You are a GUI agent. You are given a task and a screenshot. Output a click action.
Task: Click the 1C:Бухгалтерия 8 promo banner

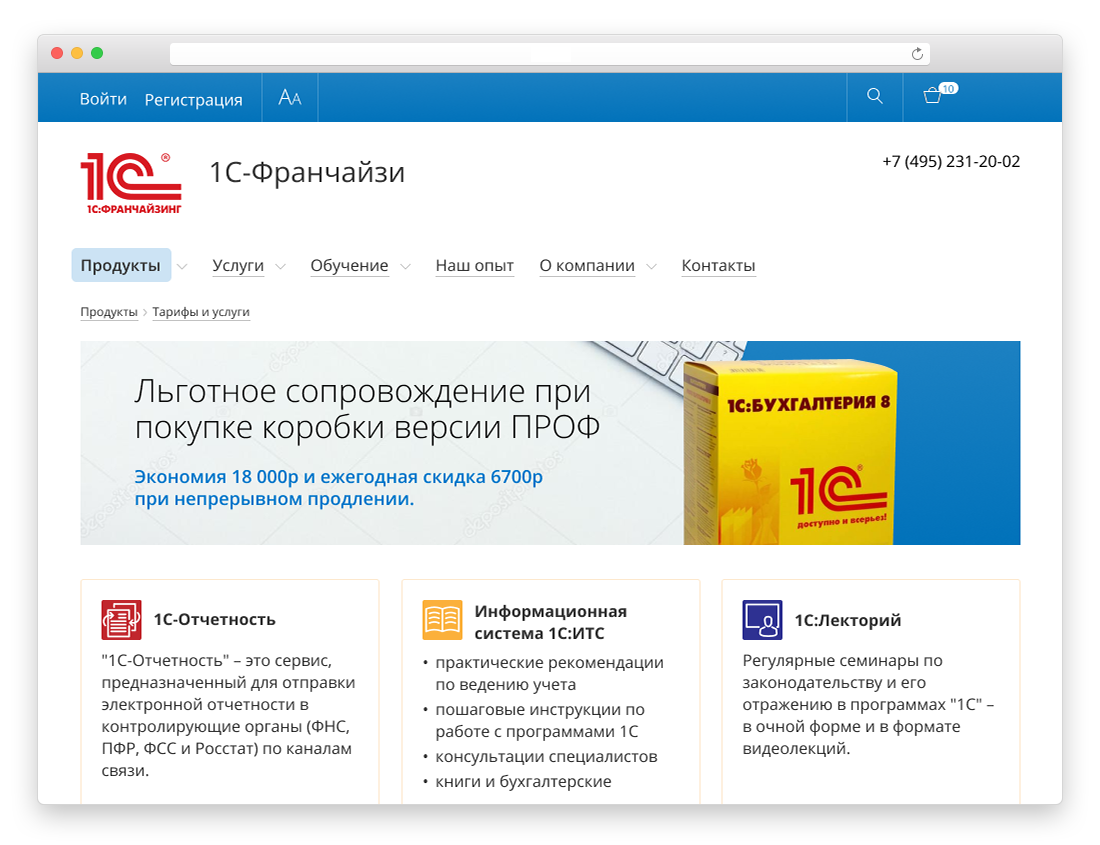tap(550, 443)
